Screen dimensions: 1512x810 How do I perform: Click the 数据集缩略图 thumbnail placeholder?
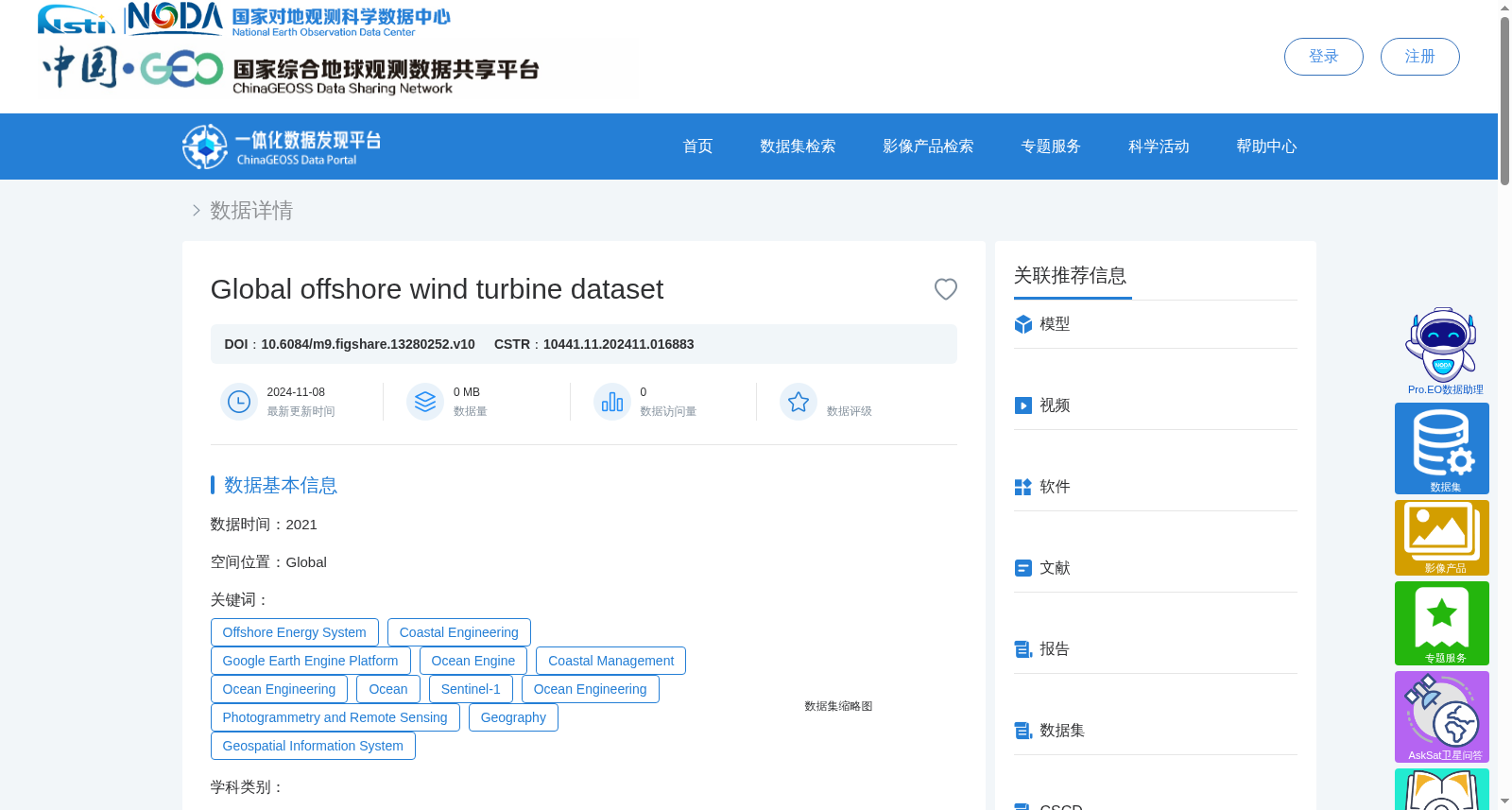[838, 706]
